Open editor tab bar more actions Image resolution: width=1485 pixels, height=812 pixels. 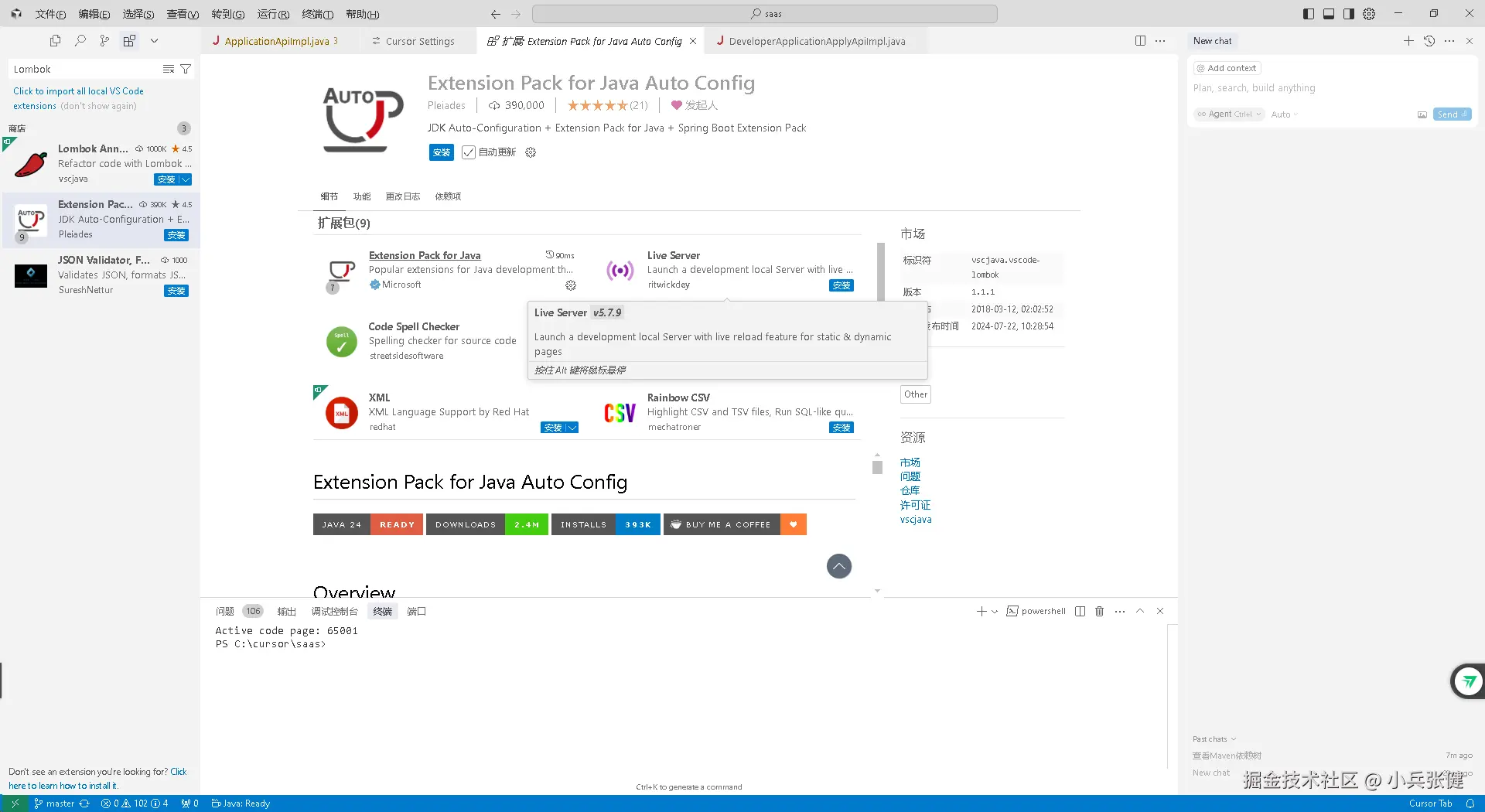coord(1160,41)
